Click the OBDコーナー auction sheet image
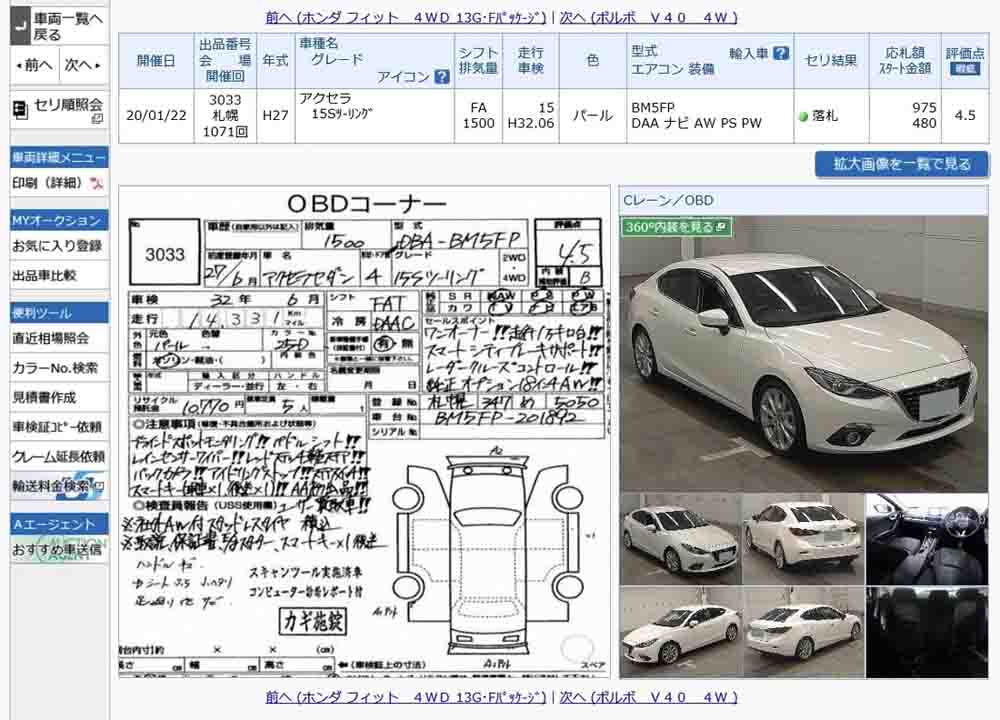Image resolution: width=1000 pixels, height=720 pixels. [x=365, y=432]
